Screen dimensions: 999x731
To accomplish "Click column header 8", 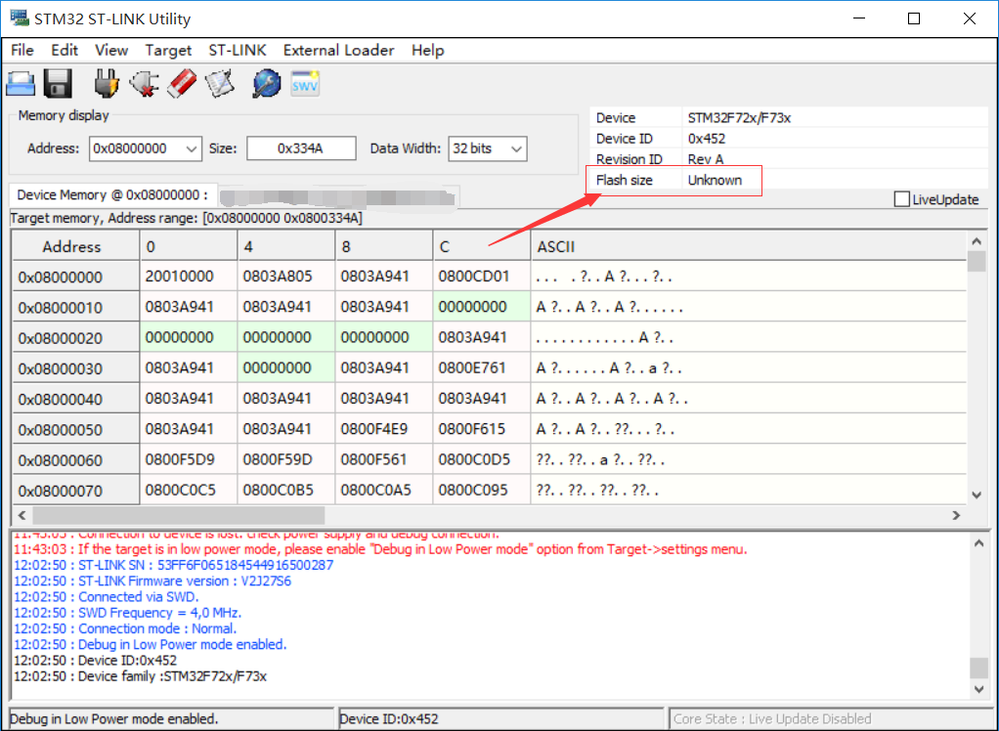I will pyautogui.click(x=384, y=246).
